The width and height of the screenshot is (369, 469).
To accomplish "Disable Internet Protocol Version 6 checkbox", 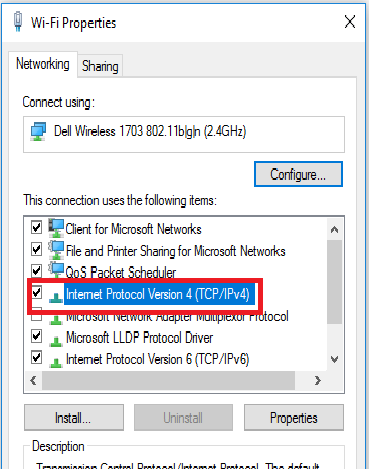I will pos(36,358).
